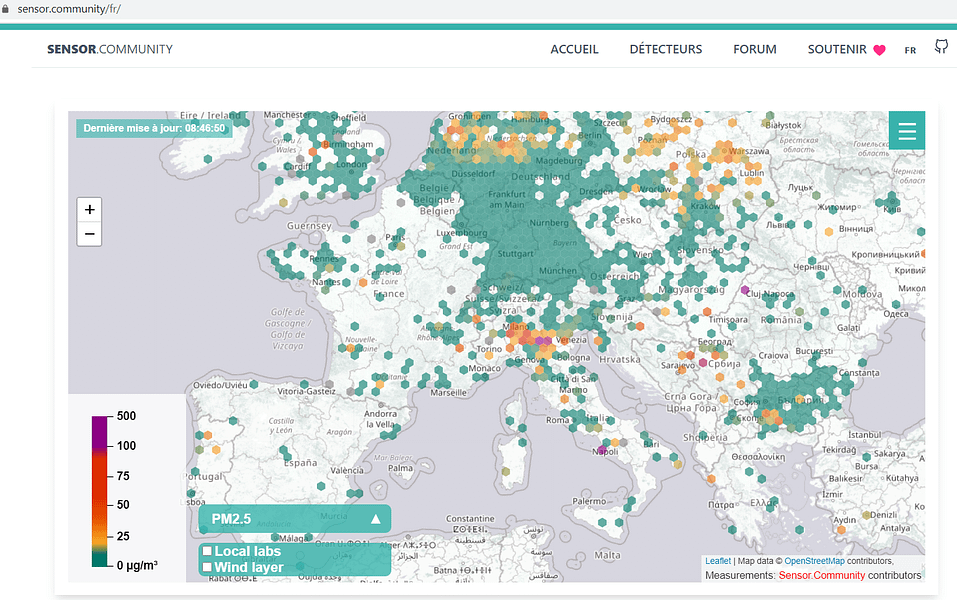Open the FR language selector
The image size is (957, 600).
point(910,50)
